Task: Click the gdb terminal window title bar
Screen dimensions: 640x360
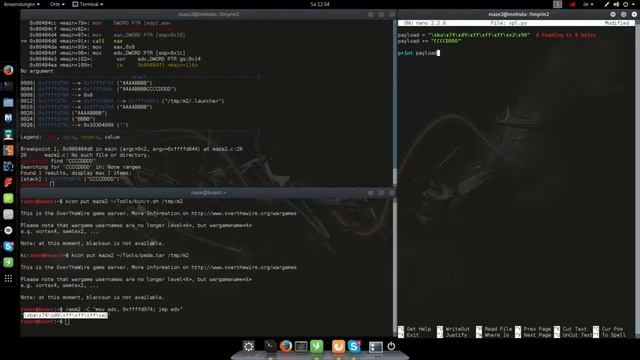Action: tap(208, 14)
